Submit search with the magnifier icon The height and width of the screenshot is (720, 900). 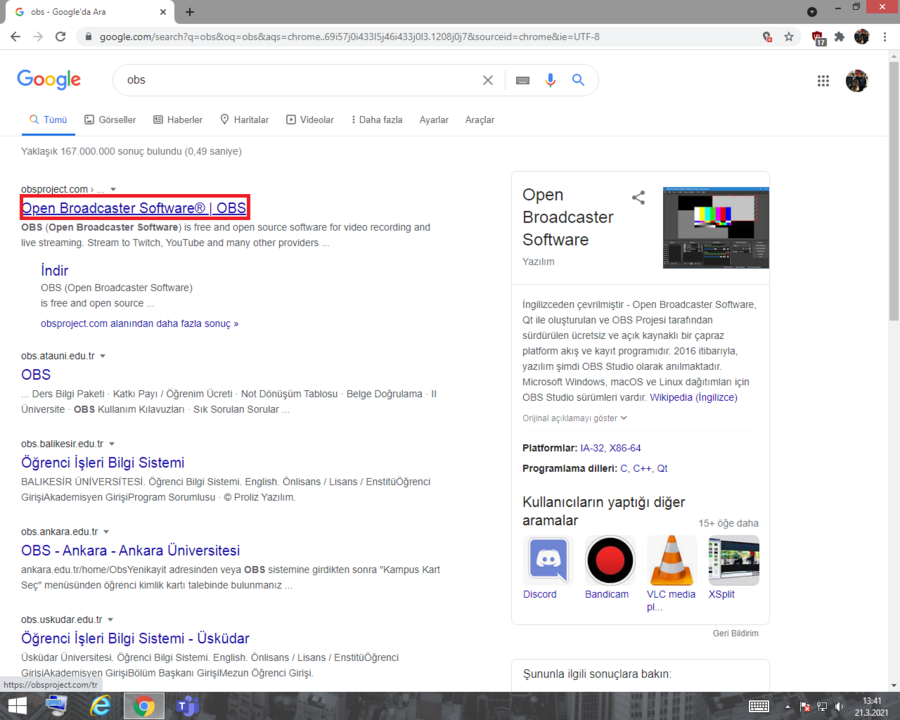pos(578,80)
